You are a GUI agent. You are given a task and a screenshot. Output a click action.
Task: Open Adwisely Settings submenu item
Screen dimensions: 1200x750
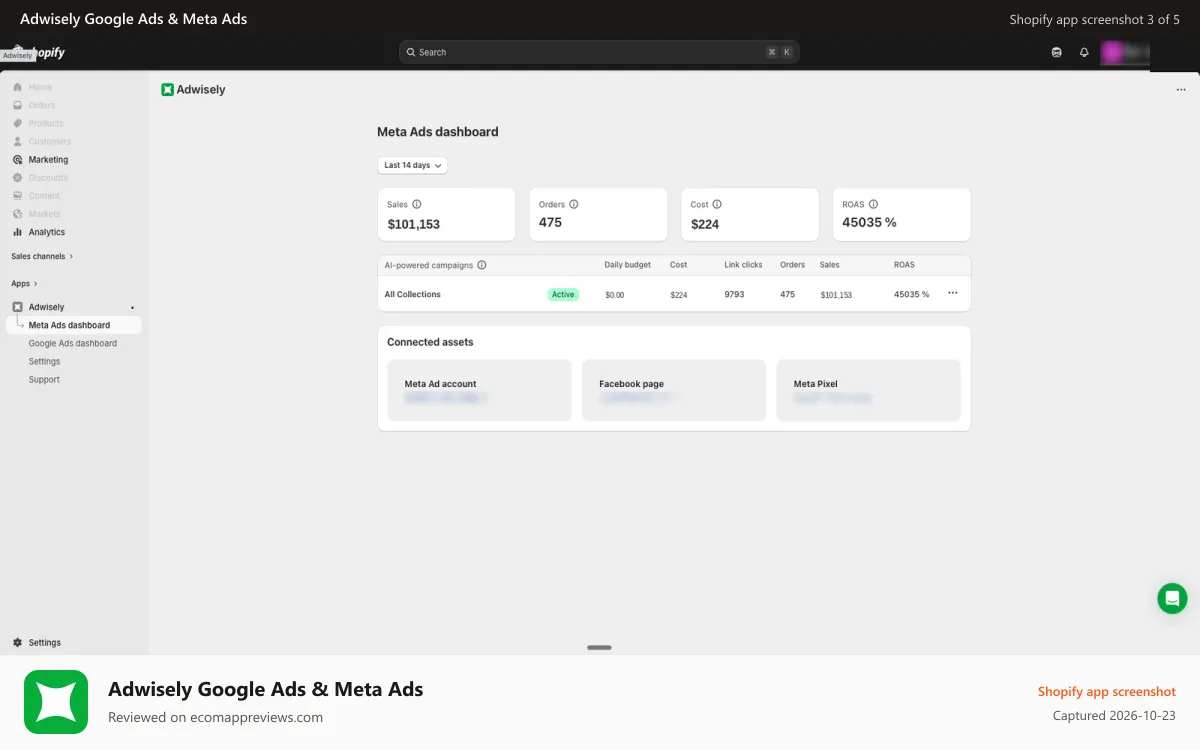[44, 361]
